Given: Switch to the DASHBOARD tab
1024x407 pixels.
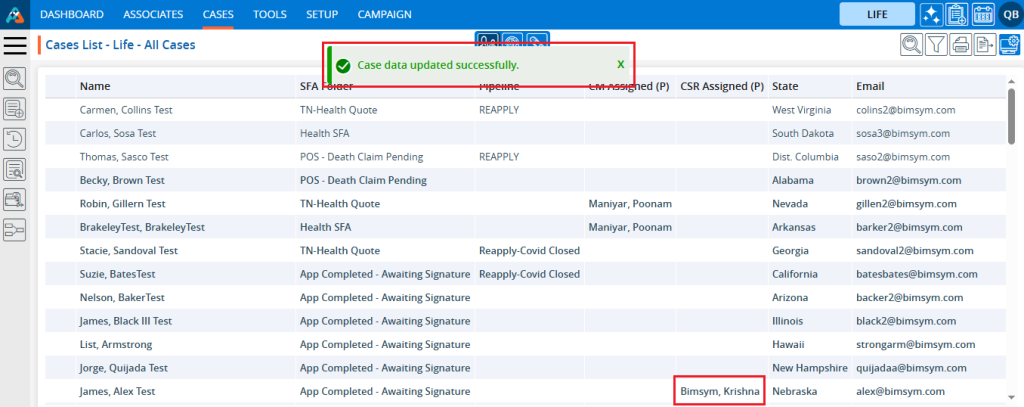Looking at the screenshot, I should 71,14.
